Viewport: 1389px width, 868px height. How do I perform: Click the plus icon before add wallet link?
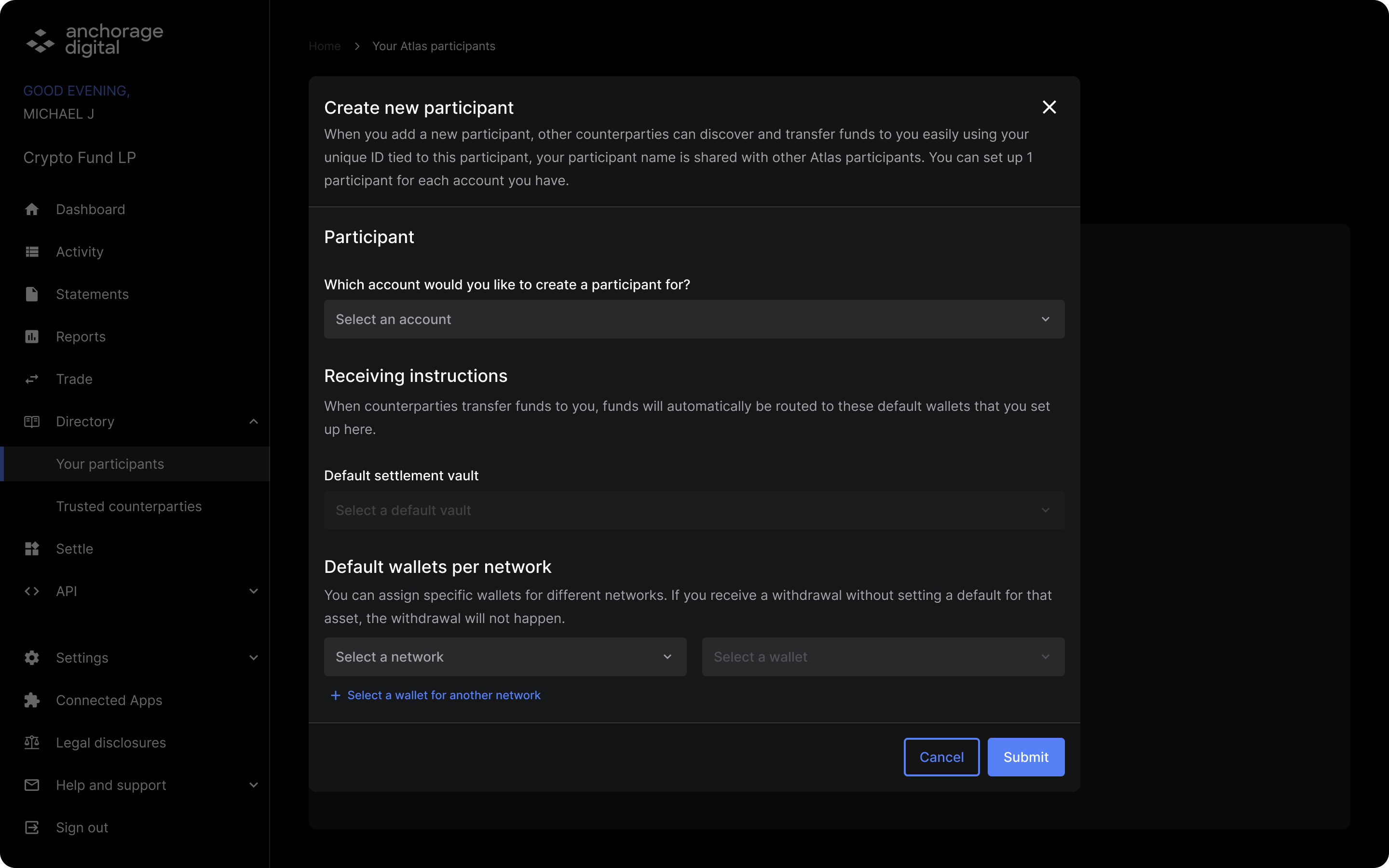pos(336,695)
